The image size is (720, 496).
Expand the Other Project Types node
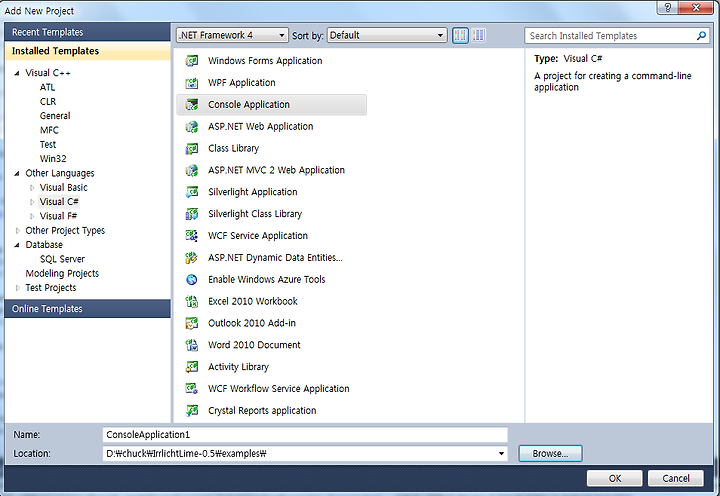17,231
